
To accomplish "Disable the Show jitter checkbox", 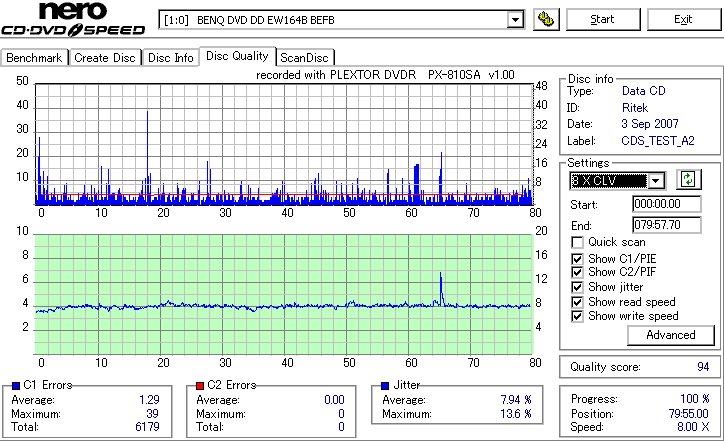I will coord(577,287).
